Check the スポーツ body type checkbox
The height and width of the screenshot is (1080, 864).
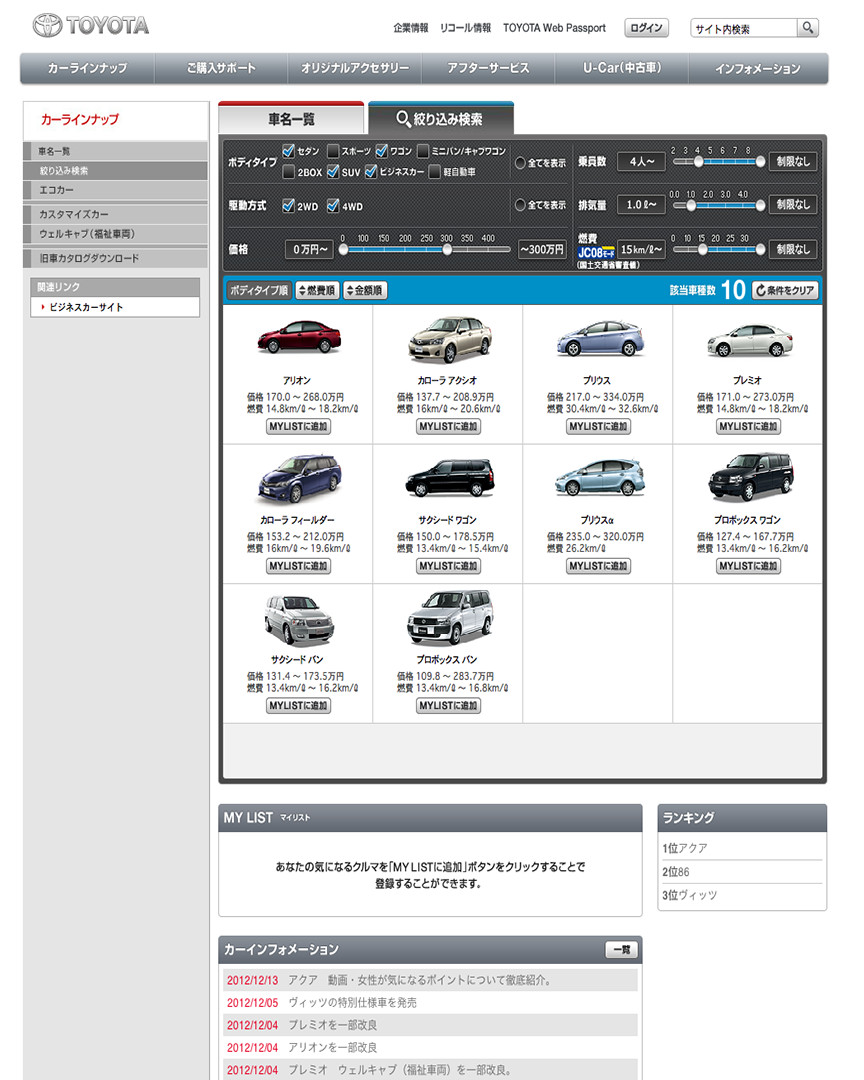[333, 150]
